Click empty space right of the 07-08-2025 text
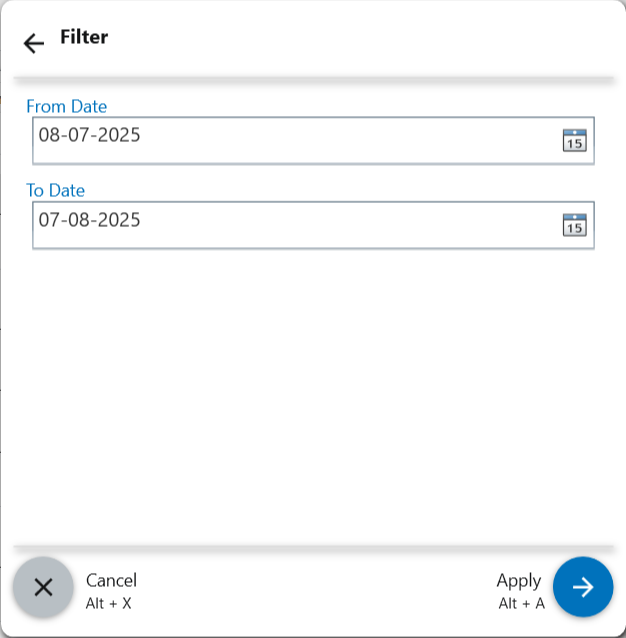The width and height of the screenshot is (626, 638). (x=350, y=222)
